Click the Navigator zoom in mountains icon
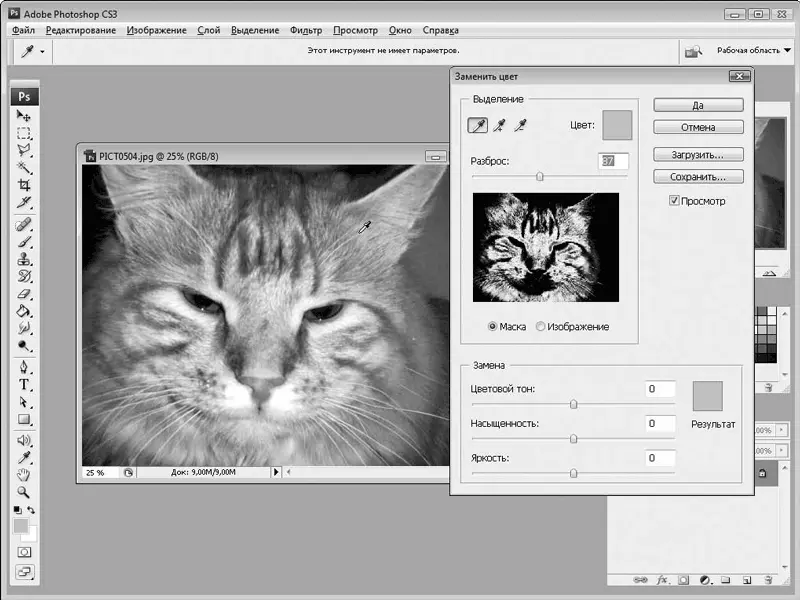The width and height of the screenshot is (800, 600). click(769, 273)
